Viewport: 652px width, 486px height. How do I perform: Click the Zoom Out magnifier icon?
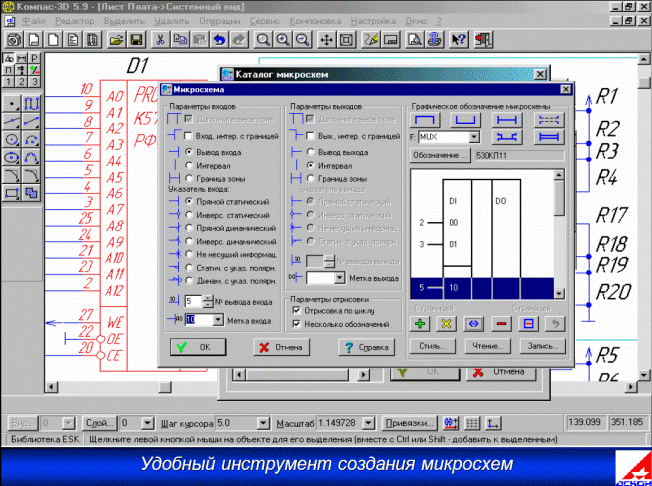click(x=304, y=40)
